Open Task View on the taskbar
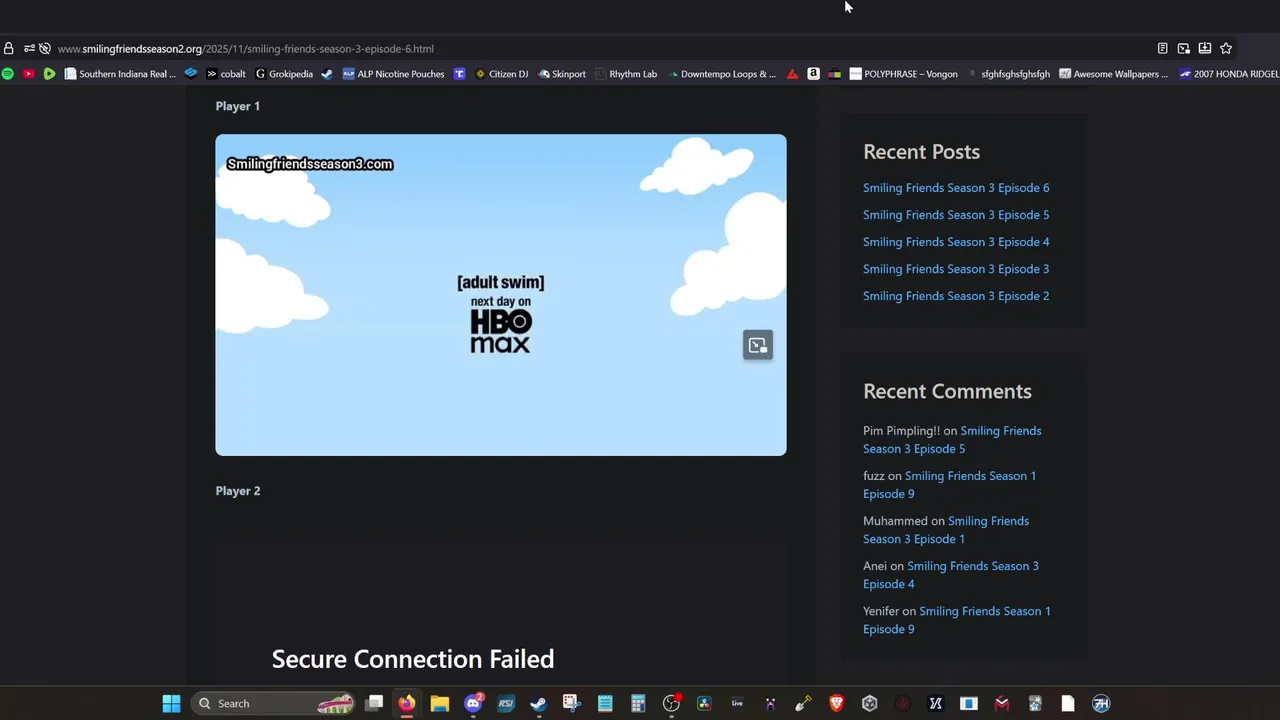Screen dimensions: 1280x720 pos(374,704)
